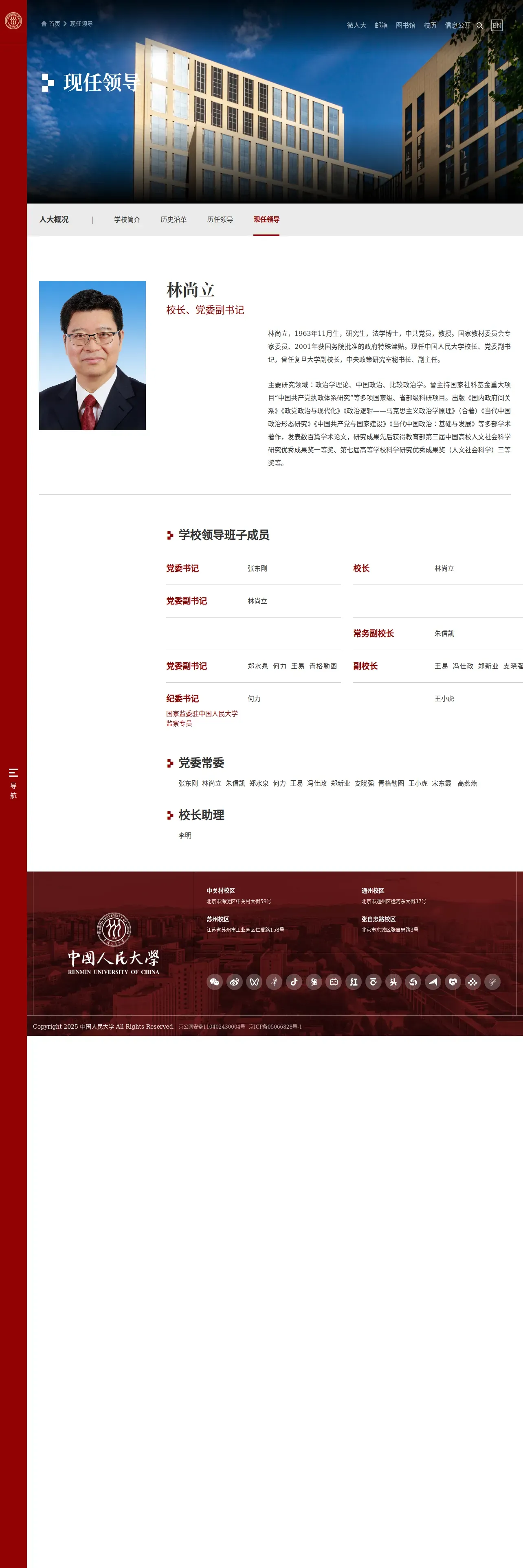
Task: Open the WeChat icon in the footer
Action: coord(214,982)
